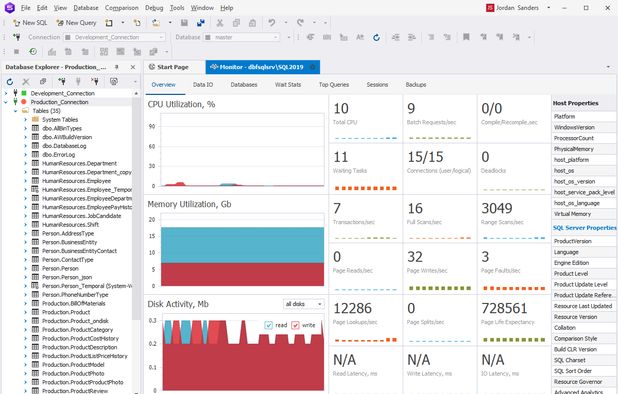Open the Connection combo box

[114, 37]
